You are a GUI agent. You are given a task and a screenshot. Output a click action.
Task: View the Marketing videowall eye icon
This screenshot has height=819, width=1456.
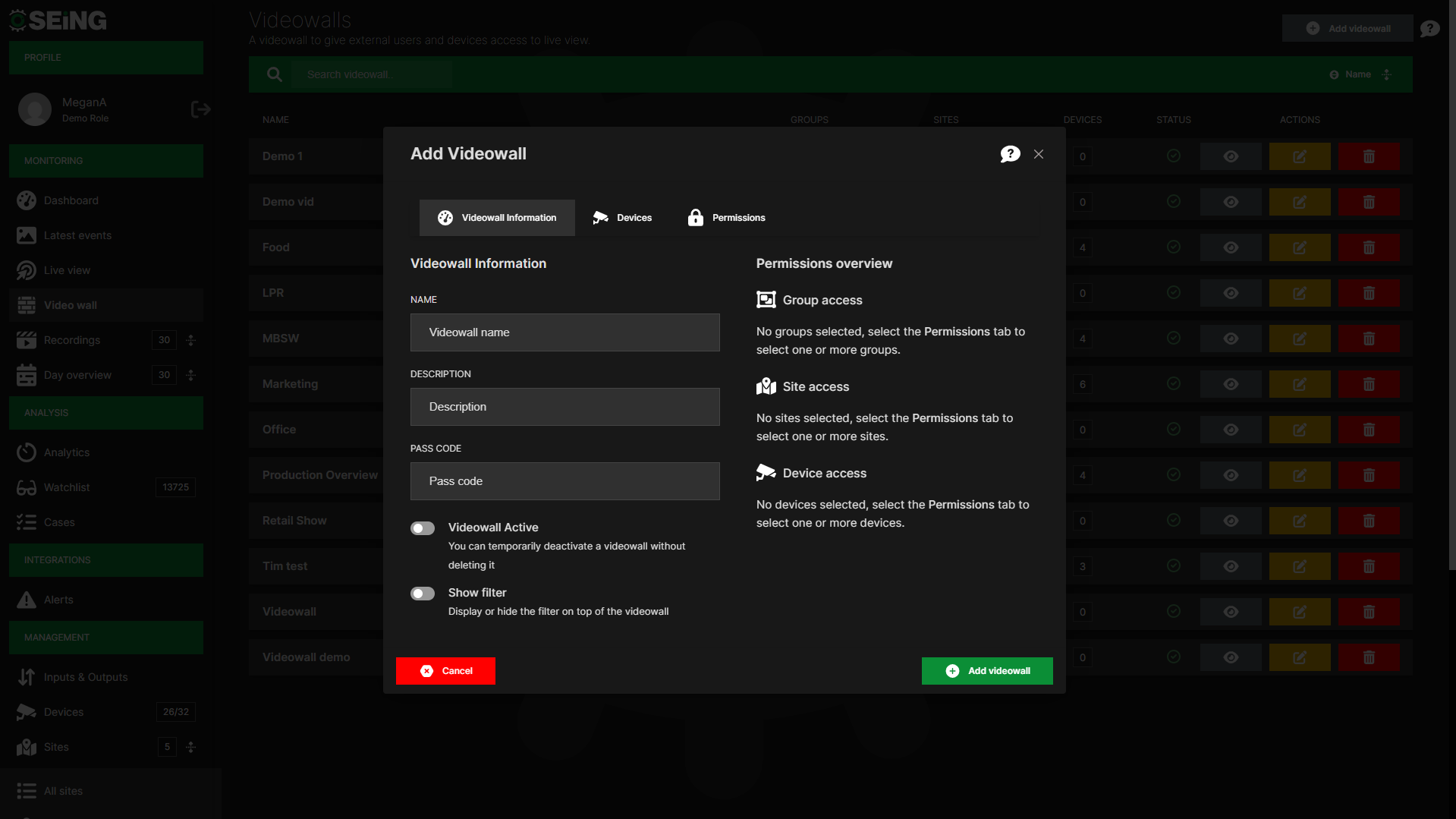[1231, 384]
